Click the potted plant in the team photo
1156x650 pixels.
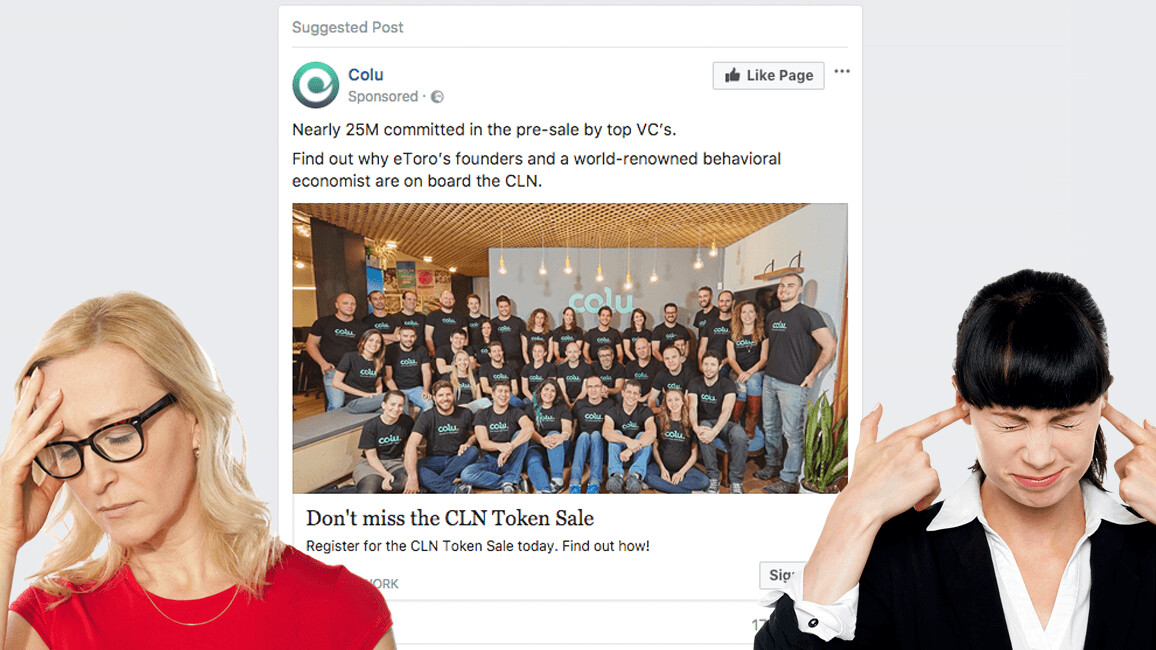824,444
